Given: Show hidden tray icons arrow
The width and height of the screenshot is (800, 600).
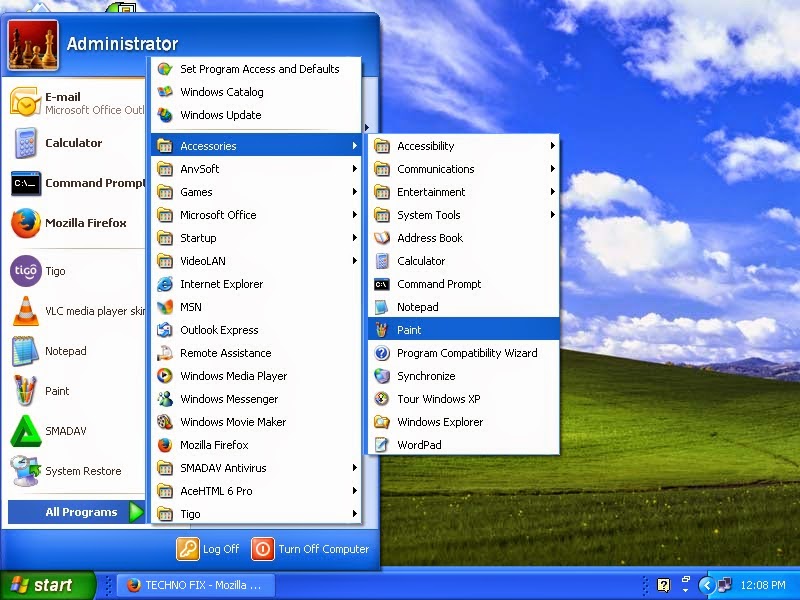Looking at the screenshot, I should tap(707, 585).
